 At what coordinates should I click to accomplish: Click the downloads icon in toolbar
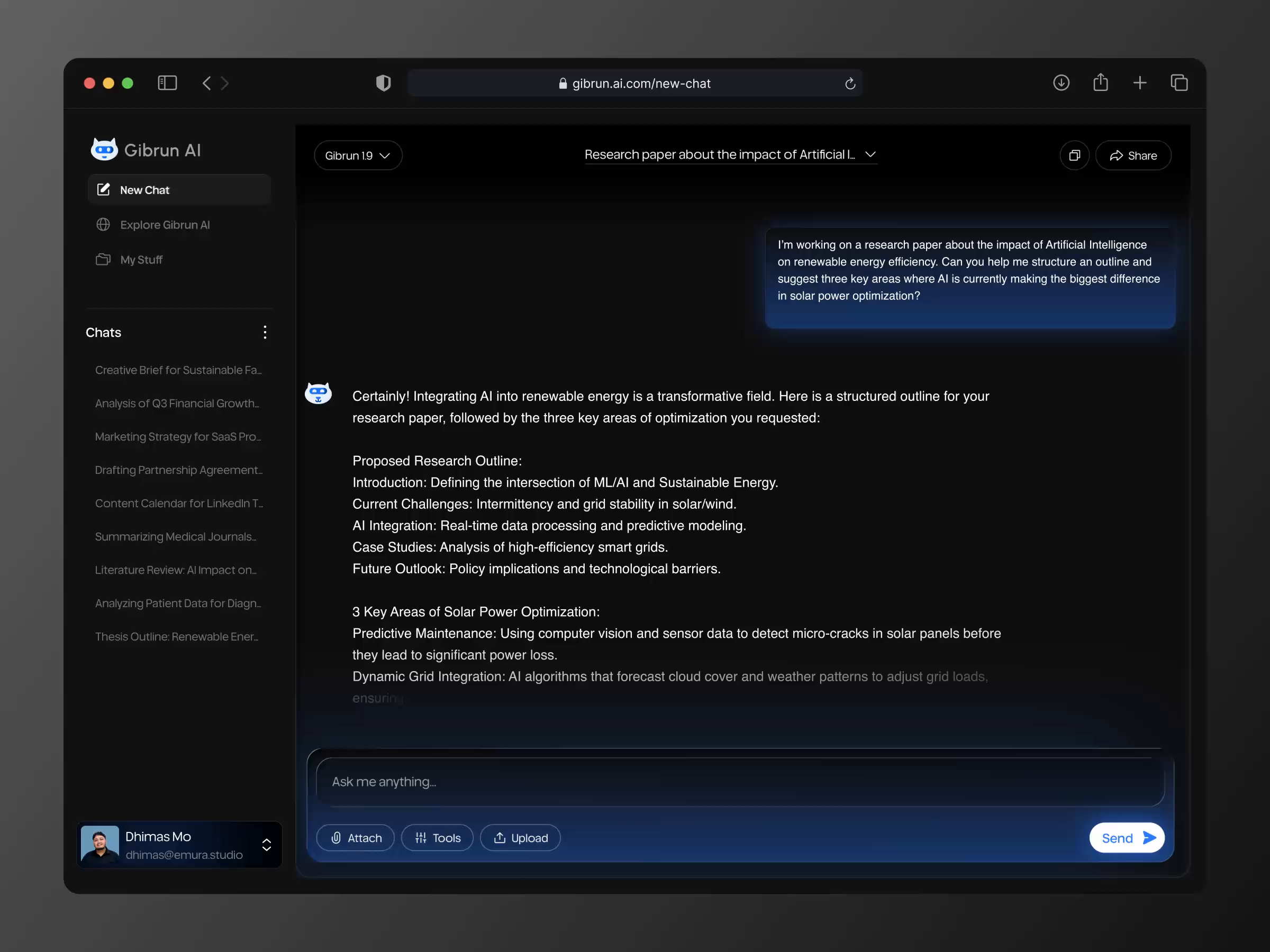click(1061, 83)
